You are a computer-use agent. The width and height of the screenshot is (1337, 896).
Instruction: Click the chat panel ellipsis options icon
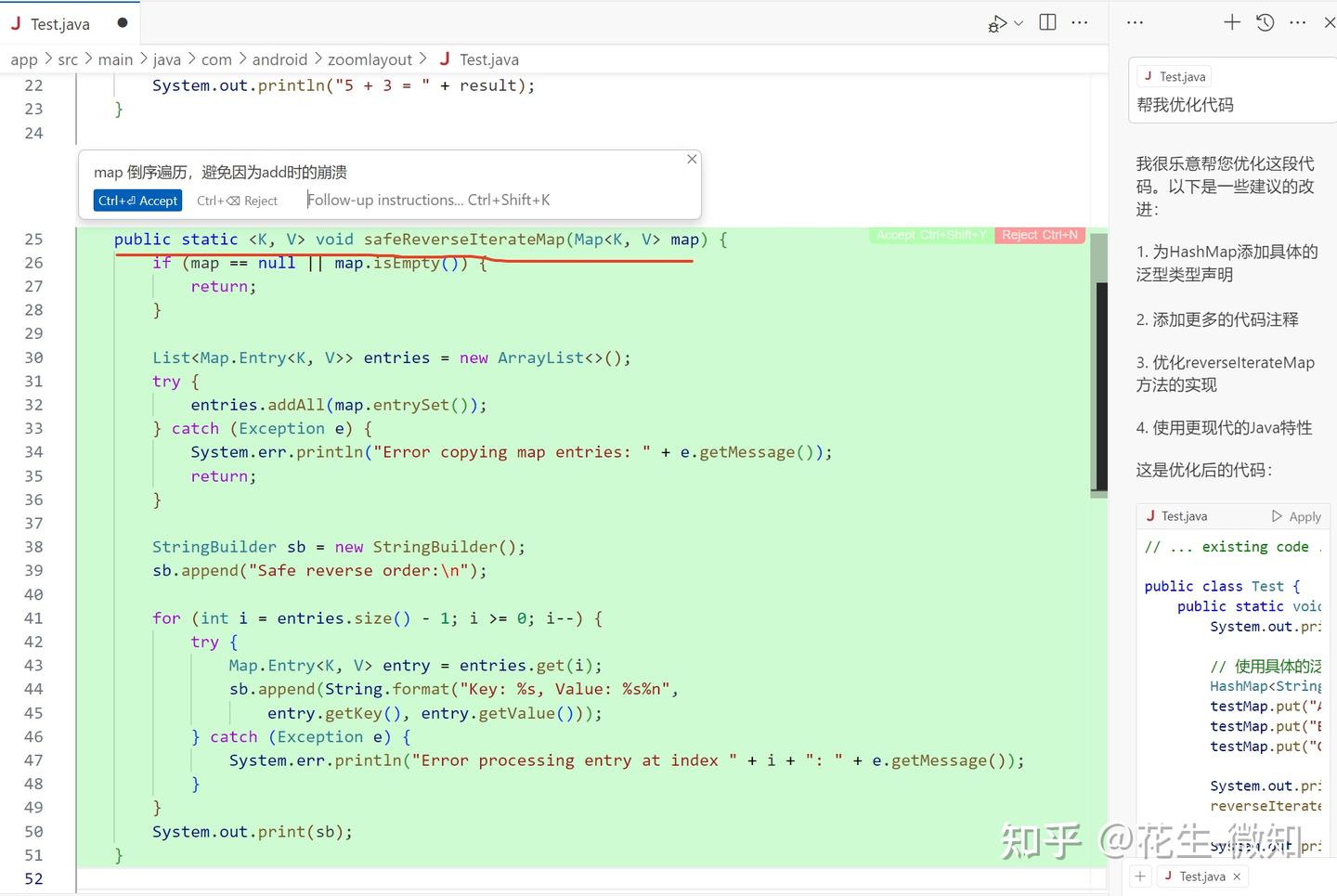tap(1297, 22)
